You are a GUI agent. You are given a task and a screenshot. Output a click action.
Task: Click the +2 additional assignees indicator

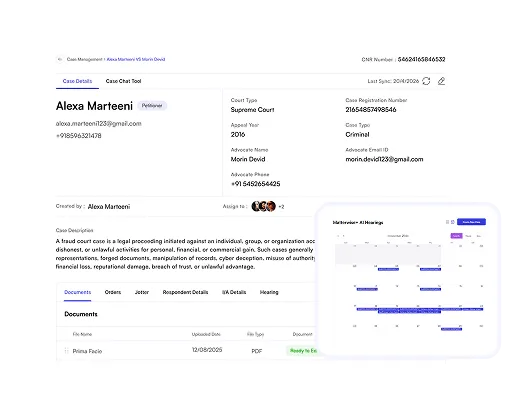click(281, 207)
